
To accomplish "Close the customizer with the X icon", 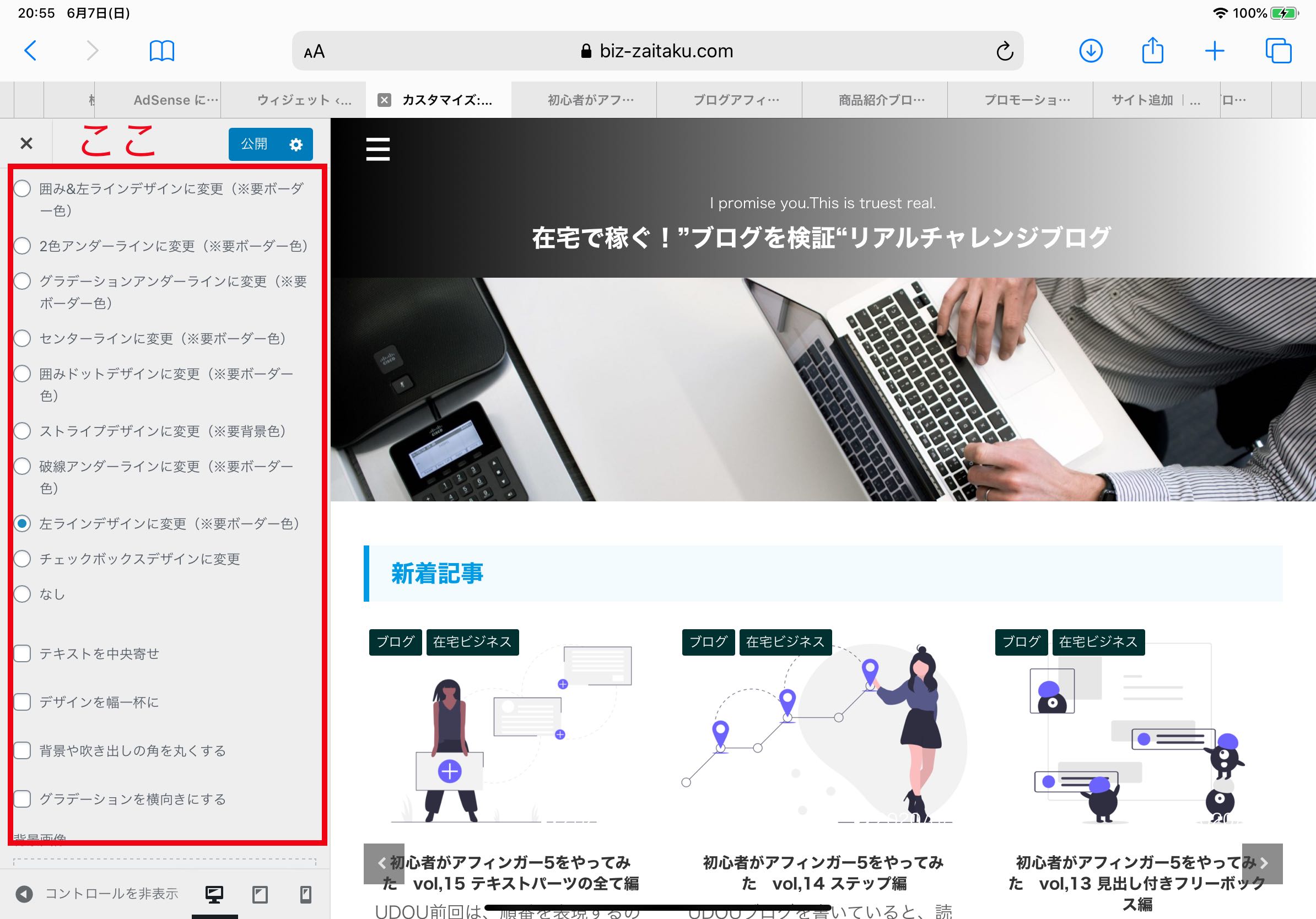I will 26,143.
